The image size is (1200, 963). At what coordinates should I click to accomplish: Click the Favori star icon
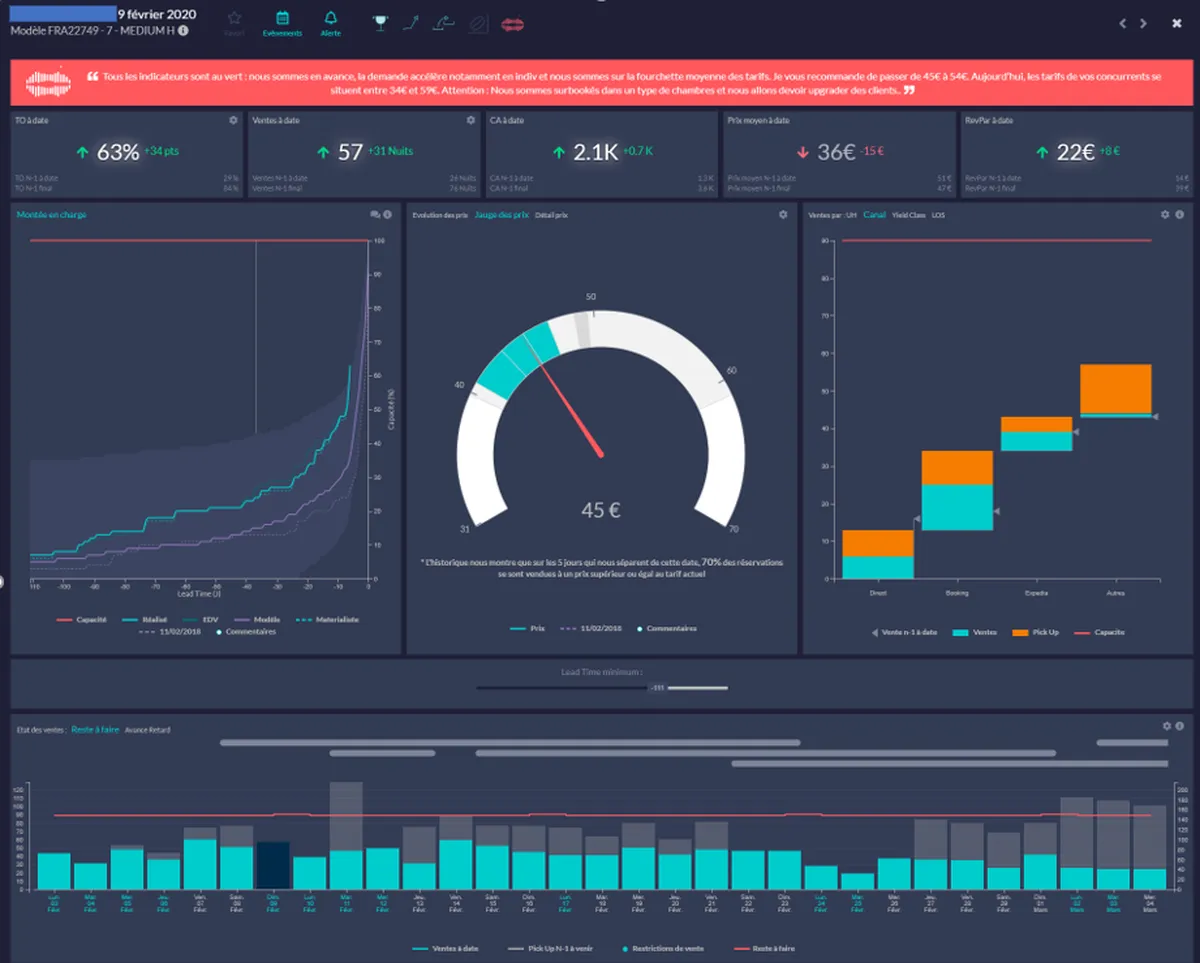pyautogui.click(x=233, y=19)
